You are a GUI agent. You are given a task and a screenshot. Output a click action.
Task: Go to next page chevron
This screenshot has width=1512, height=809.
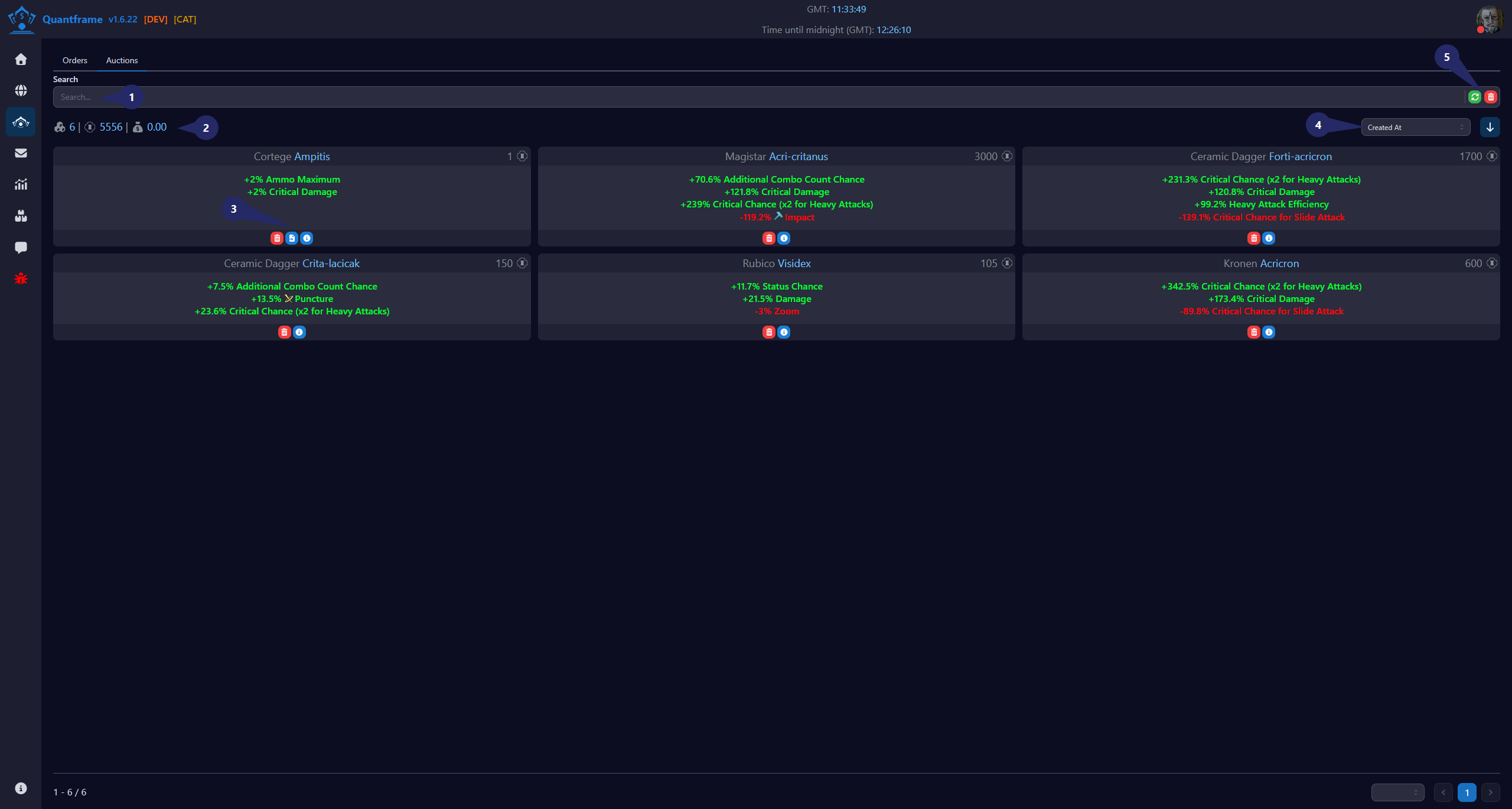pos(1490,792)
